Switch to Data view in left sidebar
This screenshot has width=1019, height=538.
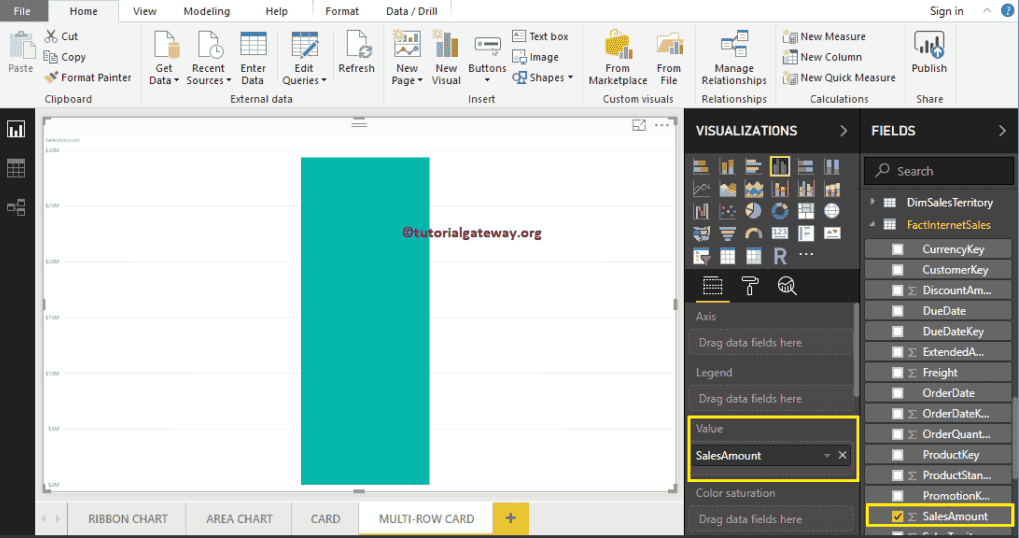click(16, 168)
